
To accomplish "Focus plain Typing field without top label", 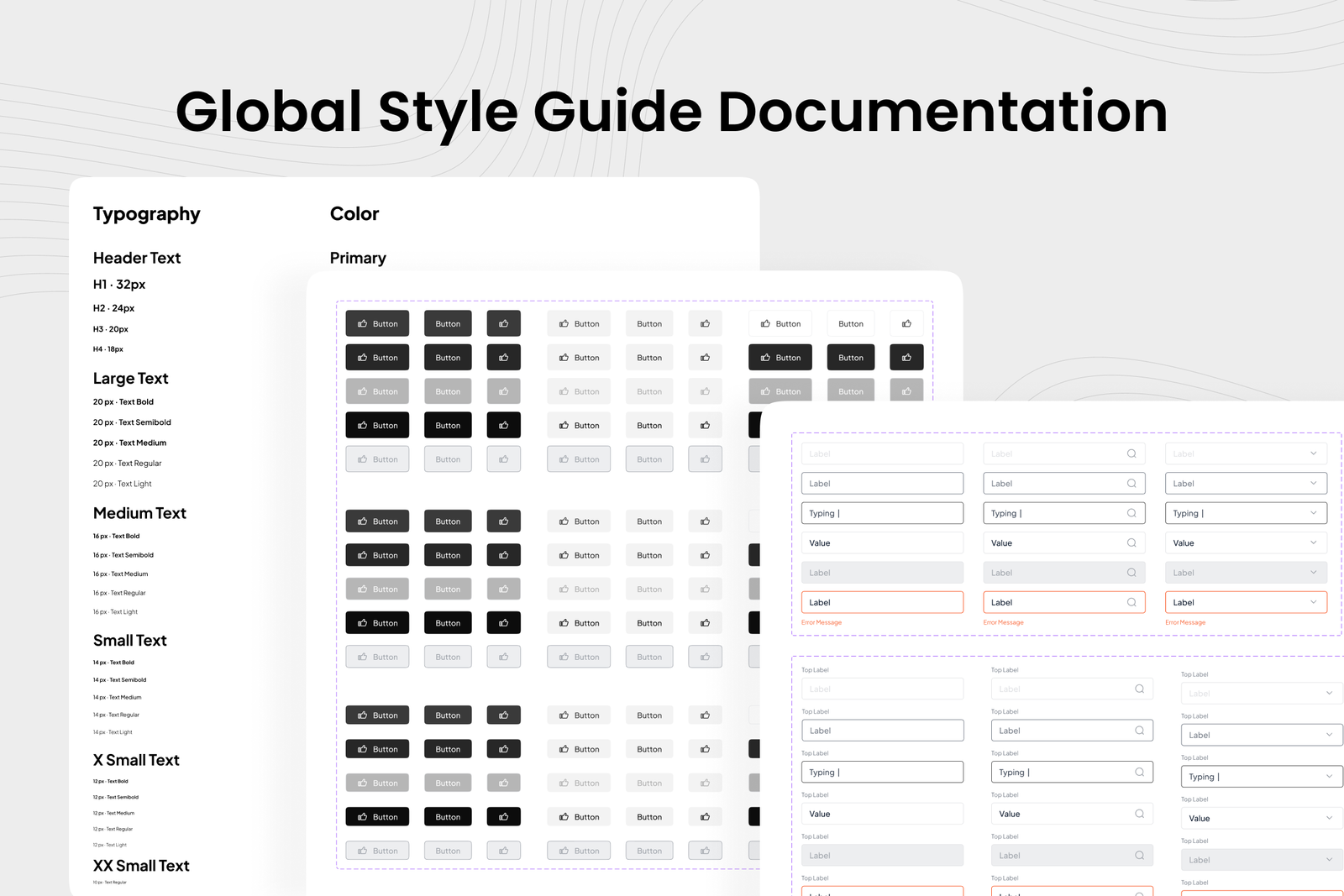I will click(x=882, y=513).
